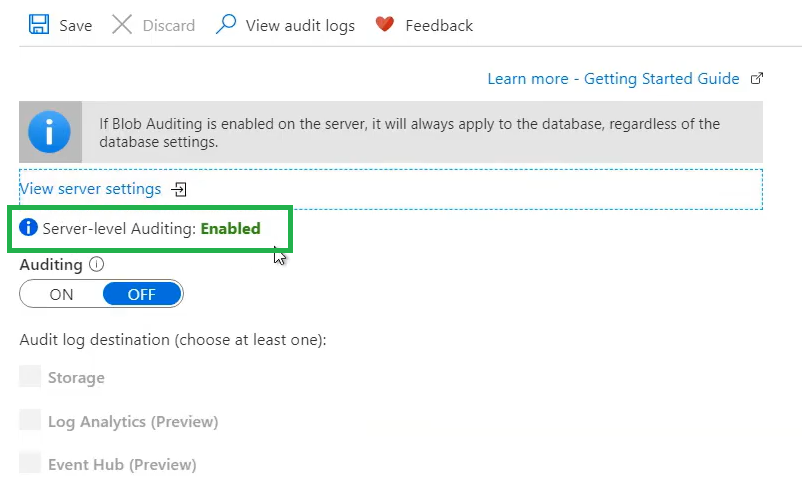Image resolution: width=802 pixels, height=490 pixels.
Task: Click the Save floppy disk icon
Action: pos(39,25)
